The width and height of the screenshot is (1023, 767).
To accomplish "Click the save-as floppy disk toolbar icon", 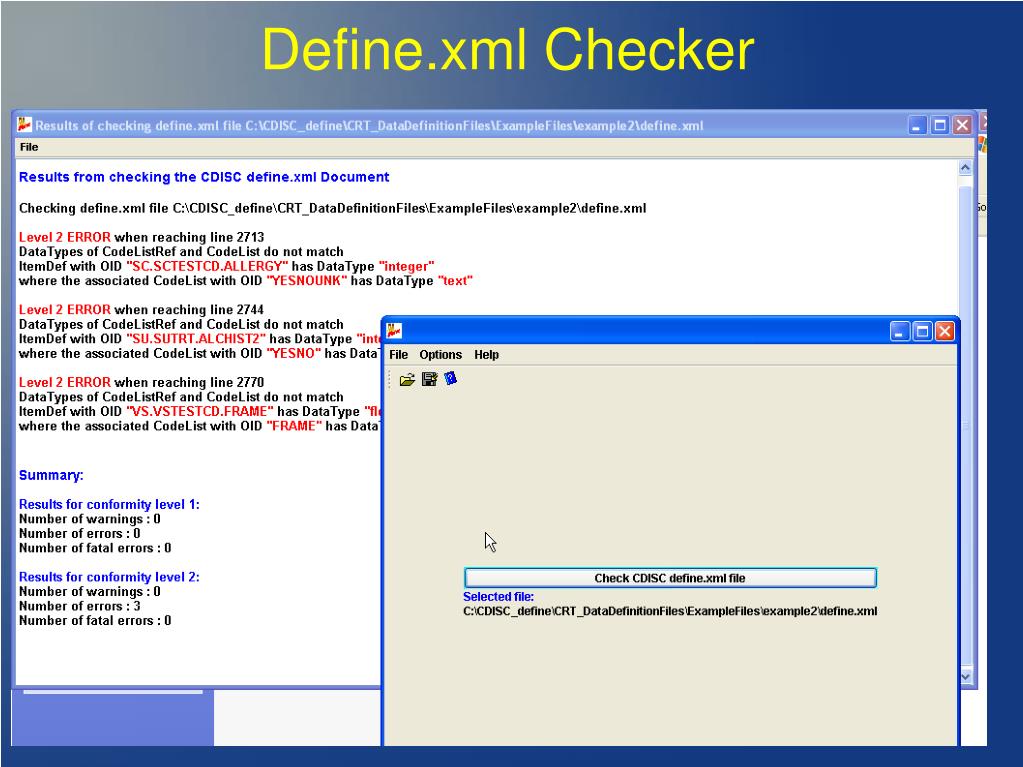I will point(429,379).
